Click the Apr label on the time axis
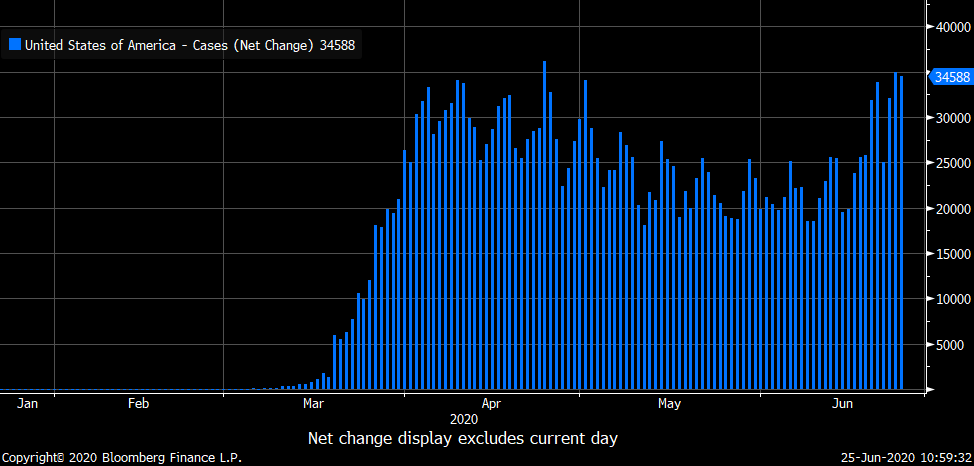 (x=491, y=404)
